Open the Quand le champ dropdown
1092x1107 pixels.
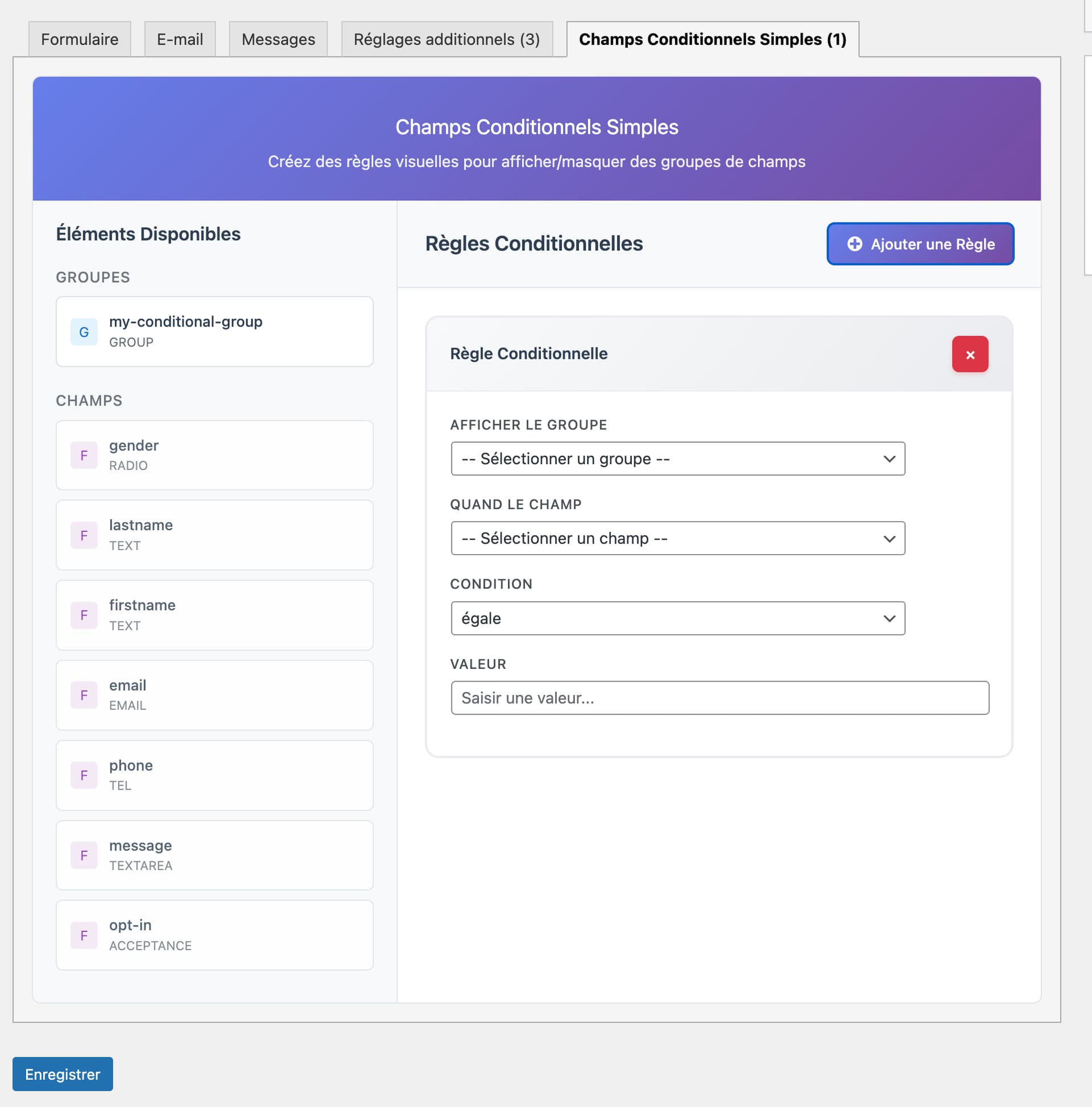(x=677, y=538)
